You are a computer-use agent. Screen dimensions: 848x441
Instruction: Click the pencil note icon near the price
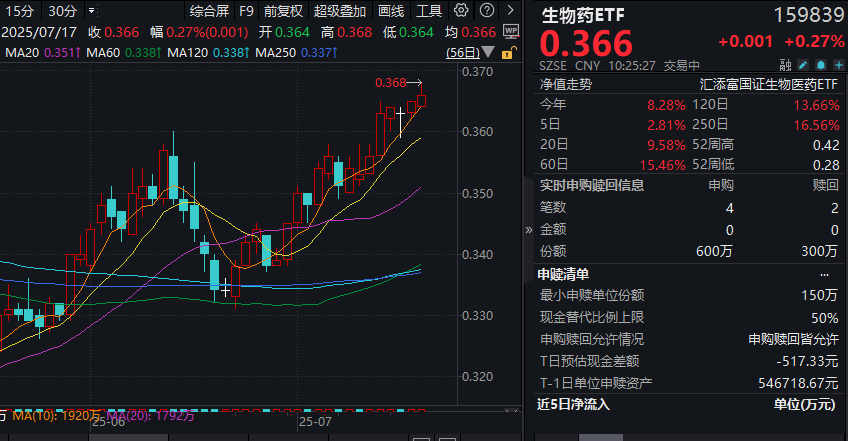coord(803,65)
